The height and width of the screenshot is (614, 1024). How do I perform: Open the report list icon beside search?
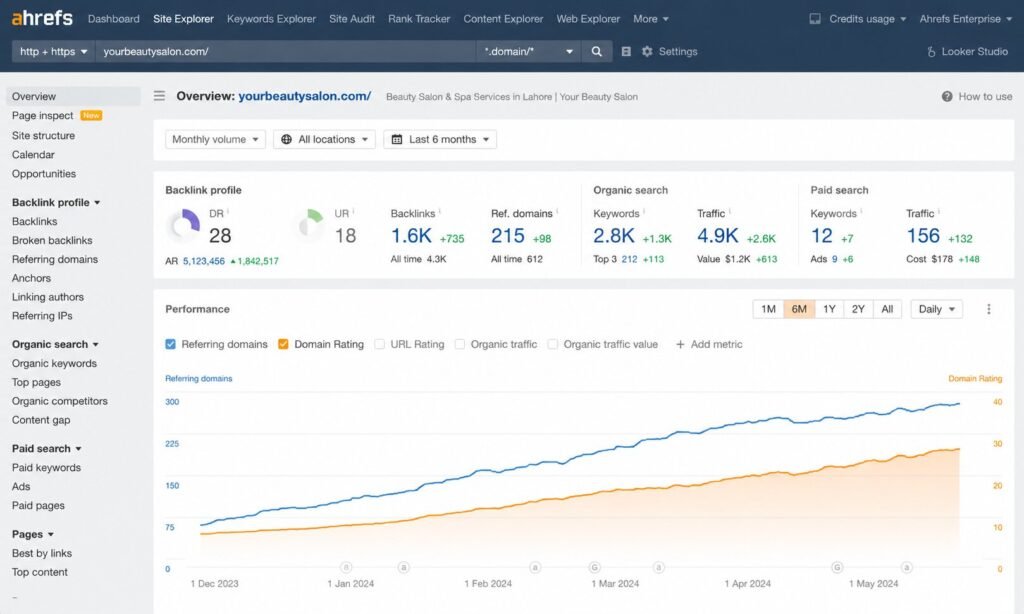(x=626, y=51)
